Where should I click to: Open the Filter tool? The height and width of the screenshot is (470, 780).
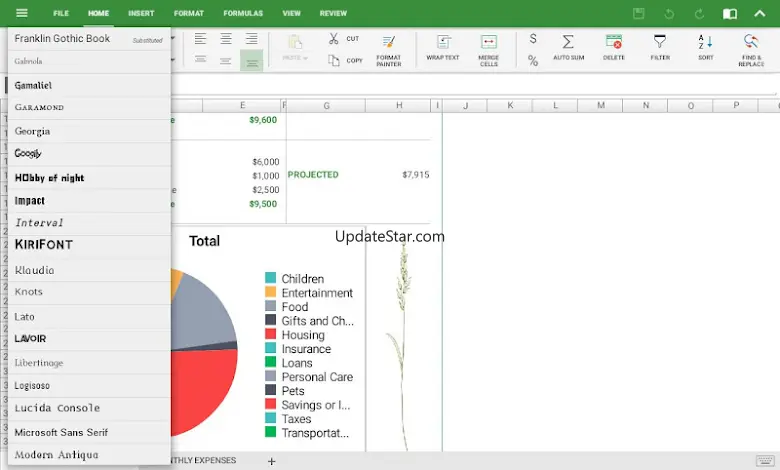(x=660, y=47)
